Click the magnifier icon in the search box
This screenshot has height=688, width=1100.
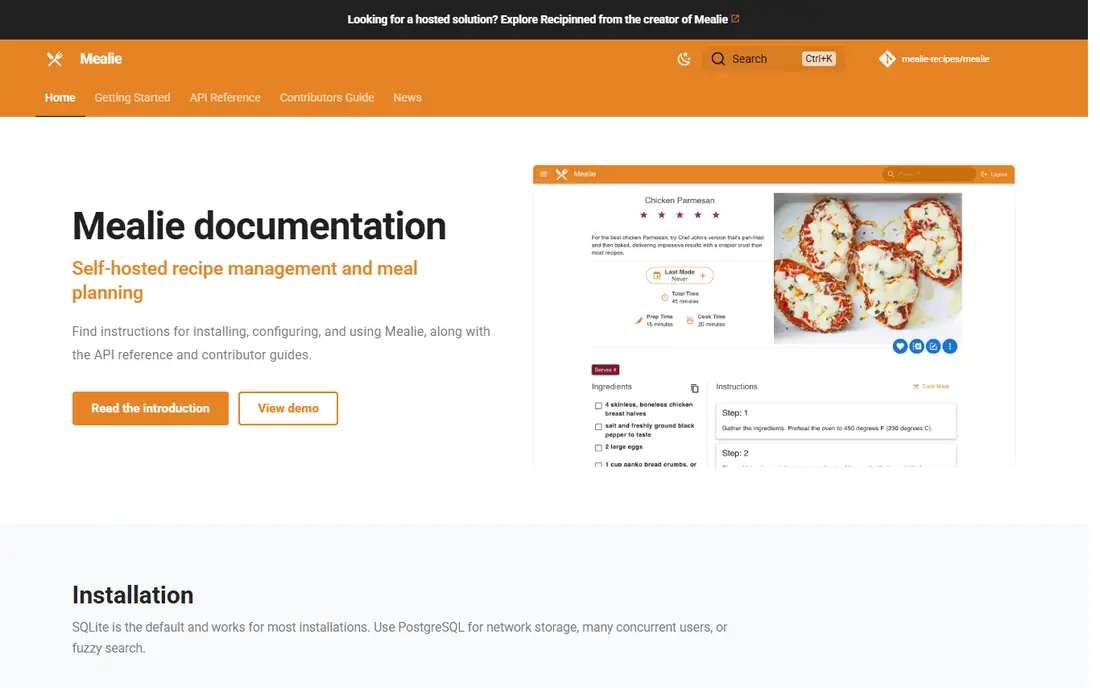718,59
